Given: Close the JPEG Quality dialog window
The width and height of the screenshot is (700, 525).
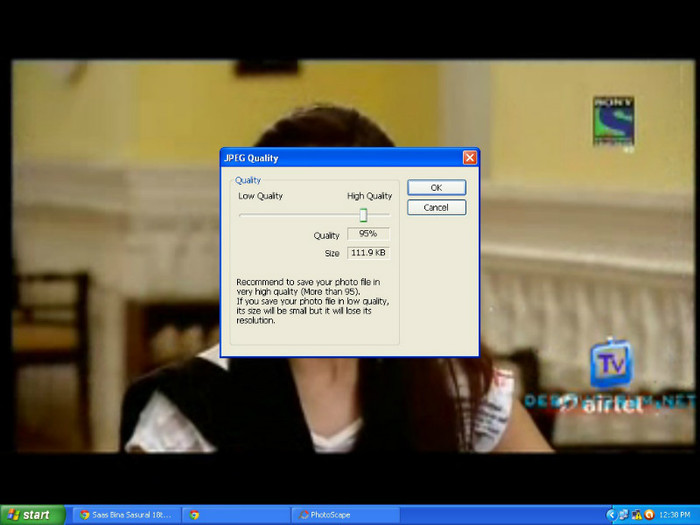Looking at the screenshot, I should pos(469,158).
